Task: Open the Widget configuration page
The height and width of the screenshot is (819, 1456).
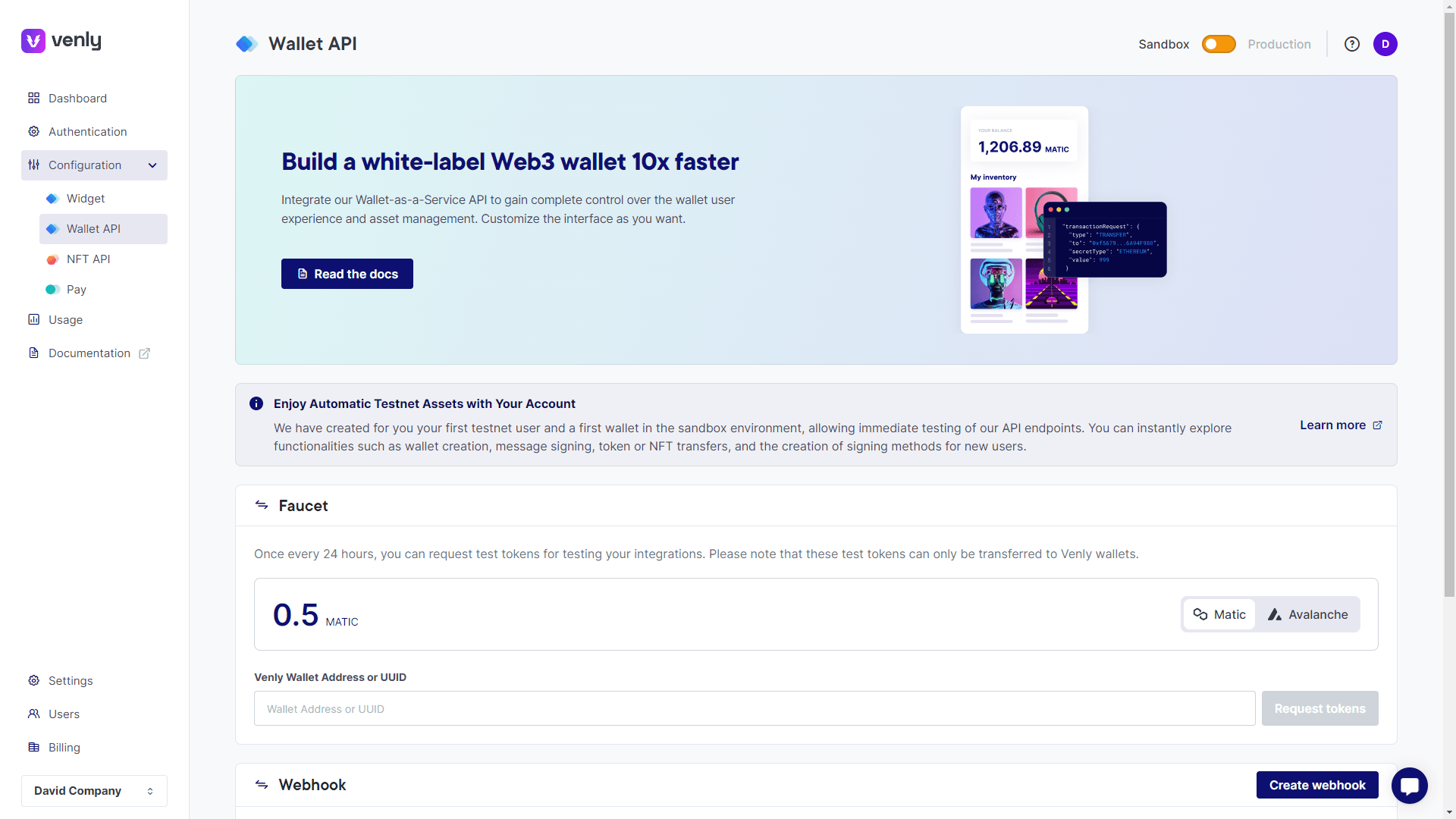Action: (85, 198)
